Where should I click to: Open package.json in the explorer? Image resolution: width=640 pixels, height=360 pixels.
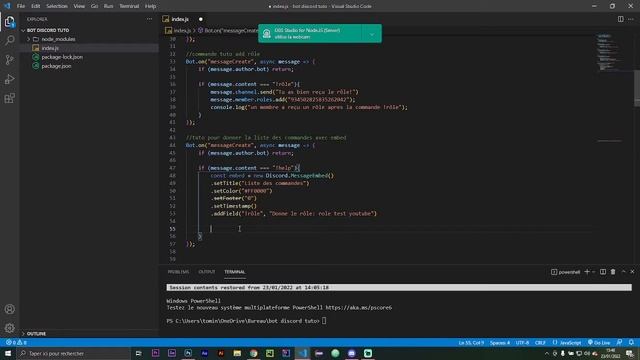click(x=56, y=66)
